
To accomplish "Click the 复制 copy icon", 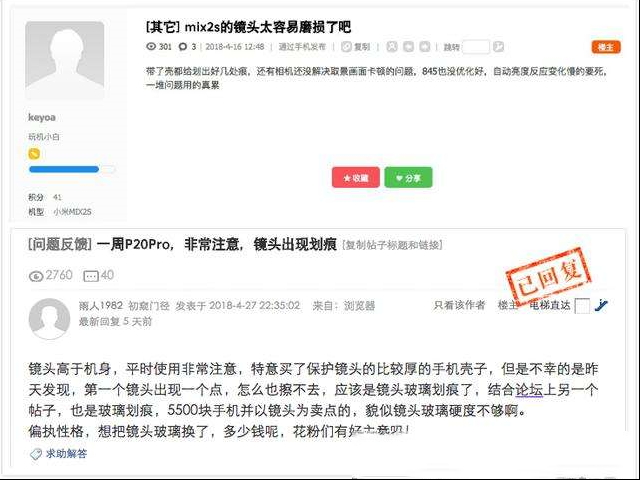I will [x=346, y=47].
